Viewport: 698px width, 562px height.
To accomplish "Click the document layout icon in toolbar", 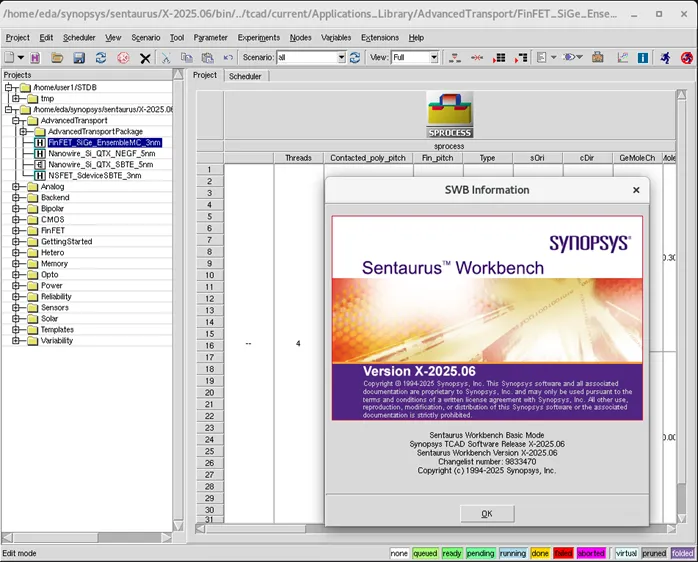I will tap(542, 57).
